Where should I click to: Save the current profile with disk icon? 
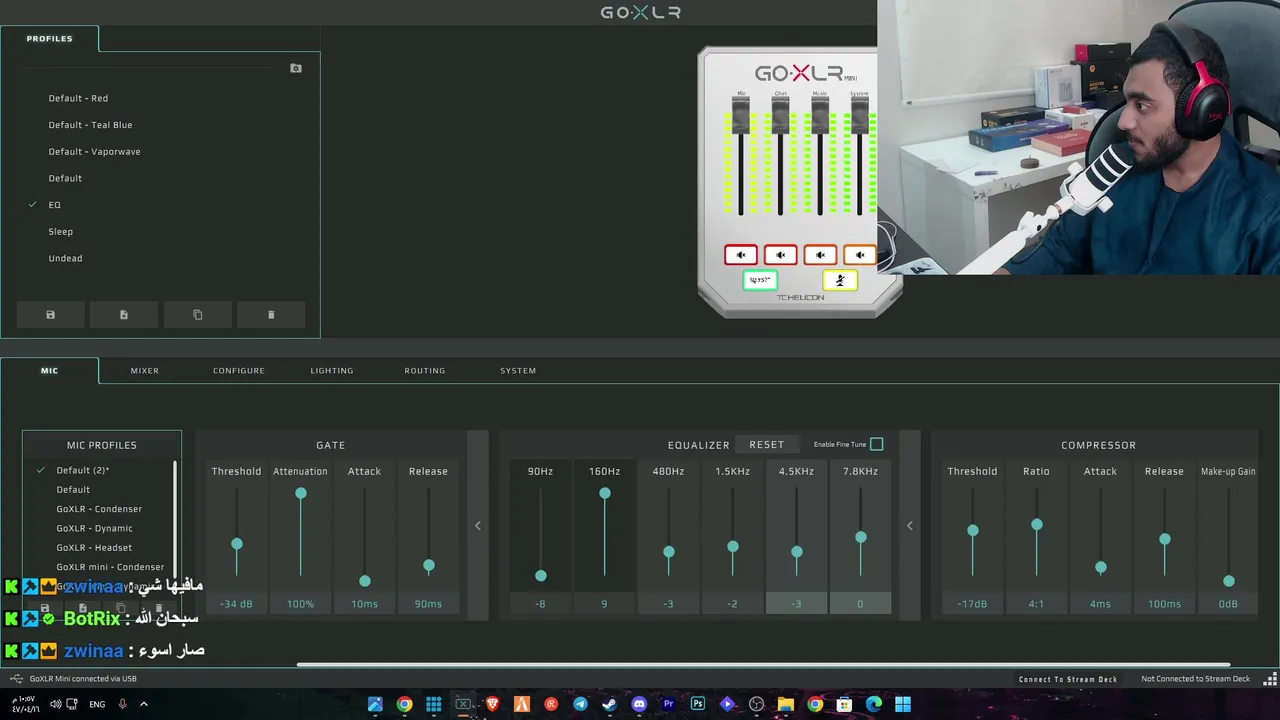click(51, 315)
